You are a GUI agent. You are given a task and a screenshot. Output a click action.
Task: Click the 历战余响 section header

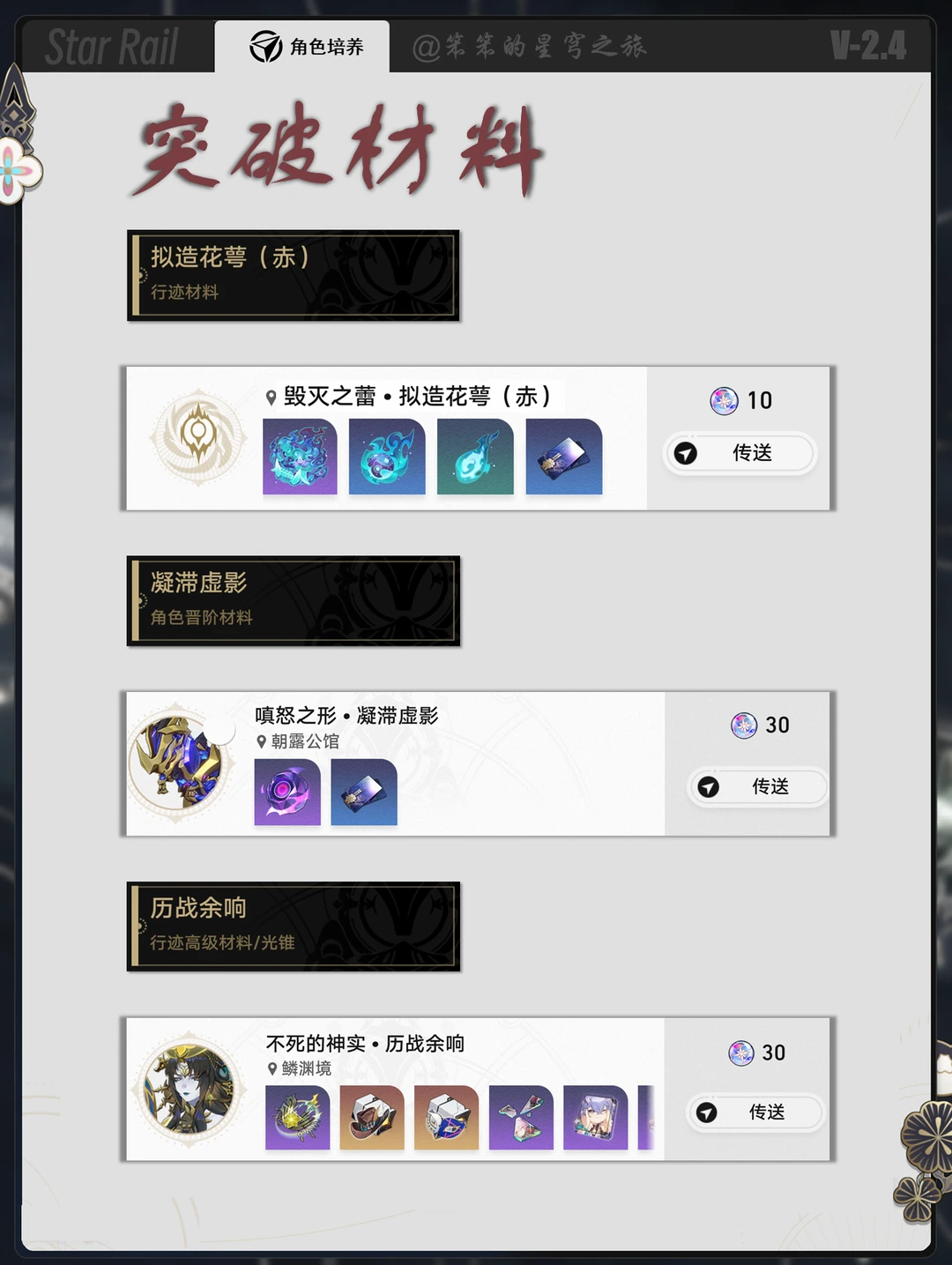294,926
